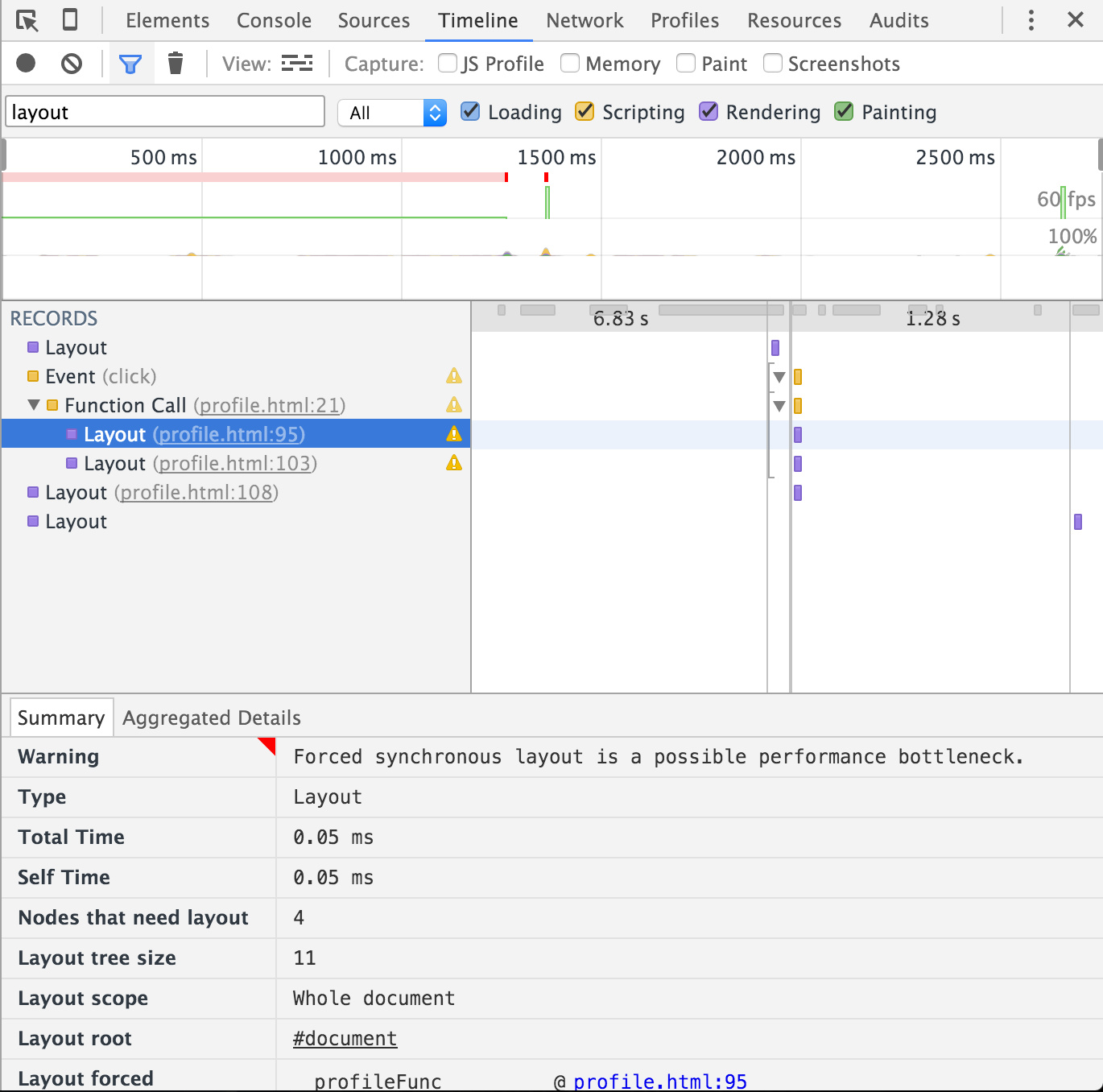The height and width of the screenshot is (1092, 1103).
Task: Toggle device mode phone icon
Action: pyautogui.click(x=70, y=20)
